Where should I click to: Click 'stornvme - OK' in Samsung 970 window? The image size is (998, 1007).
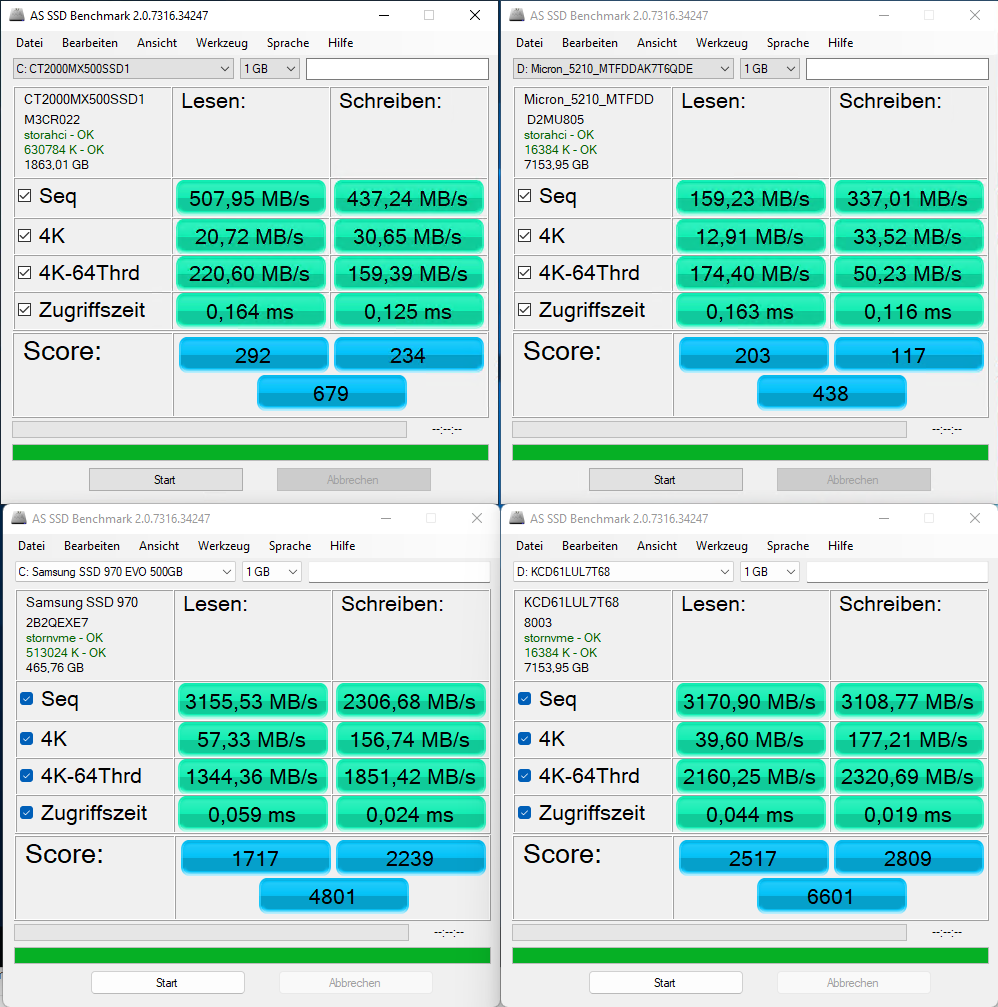tap(64, 638)
